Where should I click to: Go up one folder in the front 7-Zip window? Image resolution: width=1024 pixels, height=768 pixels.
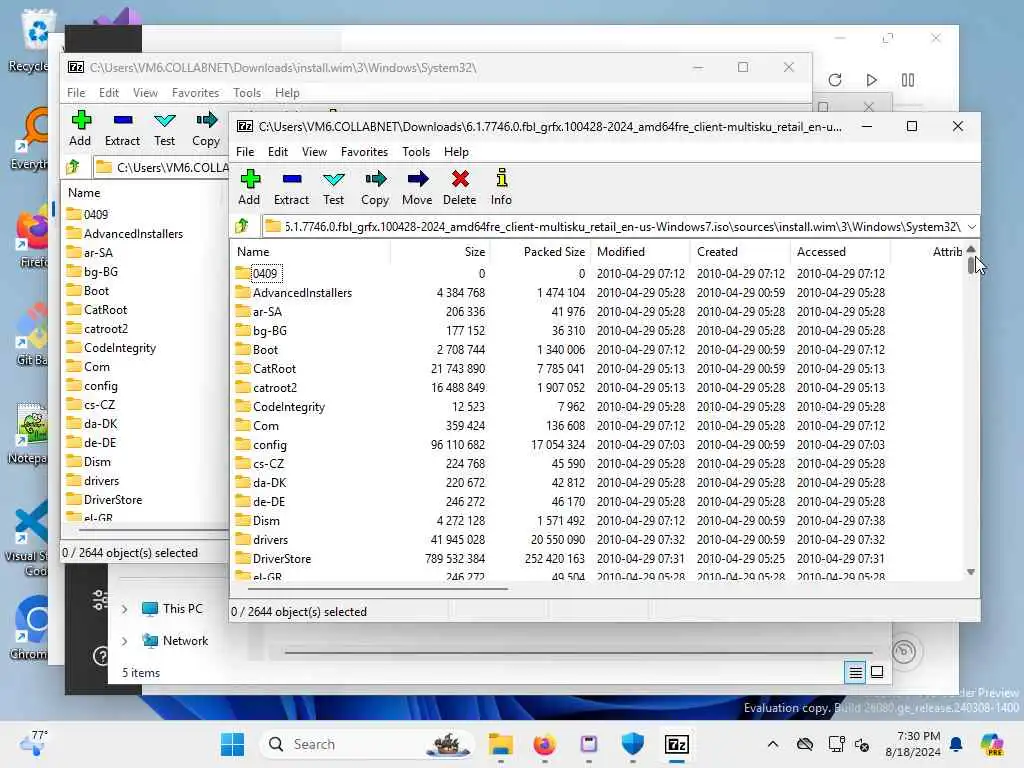243,226
